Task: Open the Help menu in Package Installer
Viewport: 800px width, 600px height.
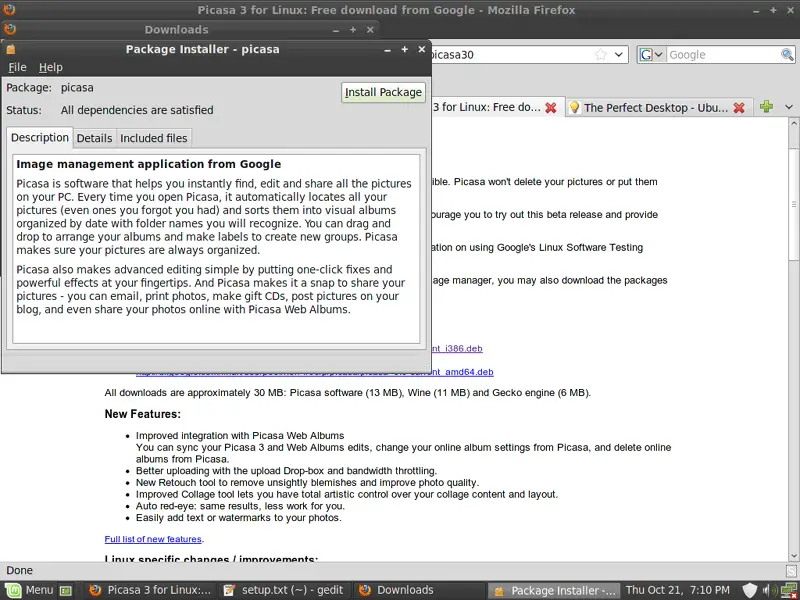Action: (x=51, y=67)
